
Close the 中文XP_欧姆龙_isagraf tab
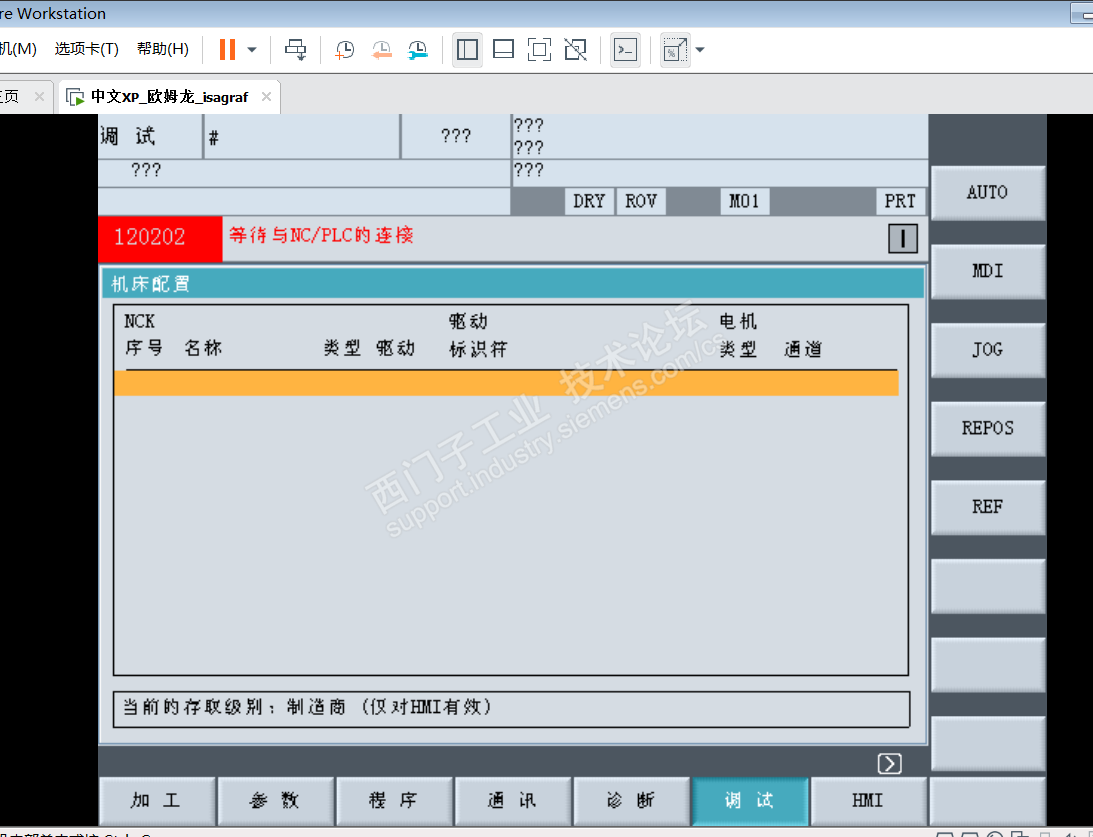tap(266, 97)
